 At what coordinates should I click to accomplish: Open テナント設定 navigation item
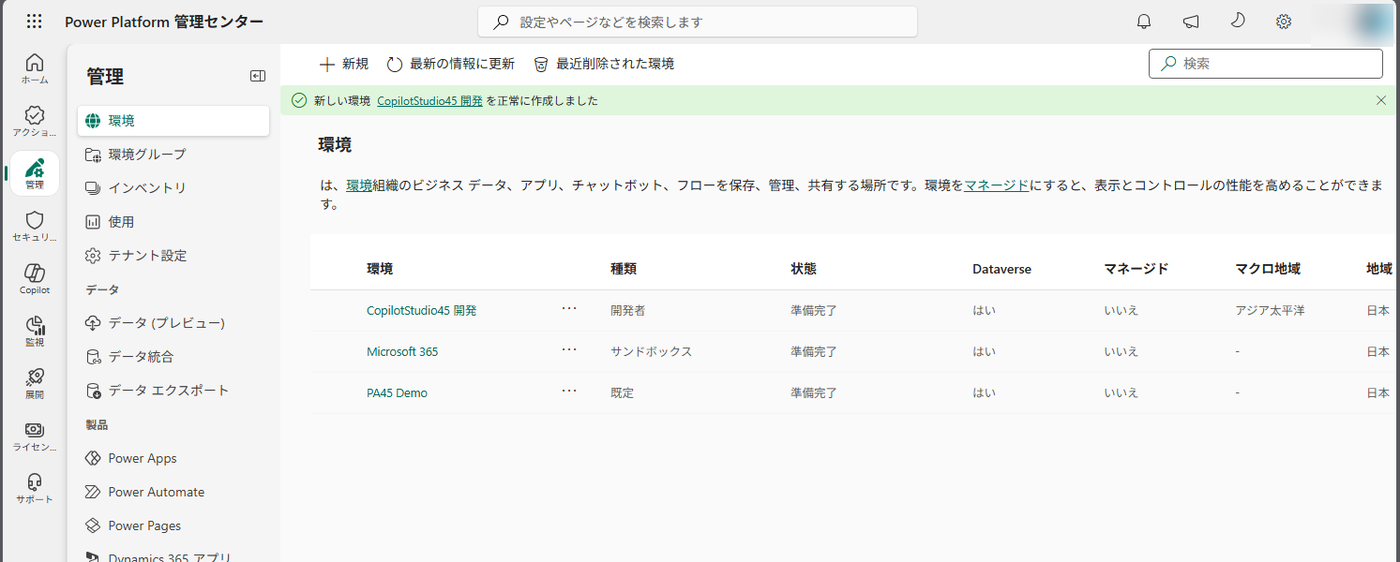(173, 255)
